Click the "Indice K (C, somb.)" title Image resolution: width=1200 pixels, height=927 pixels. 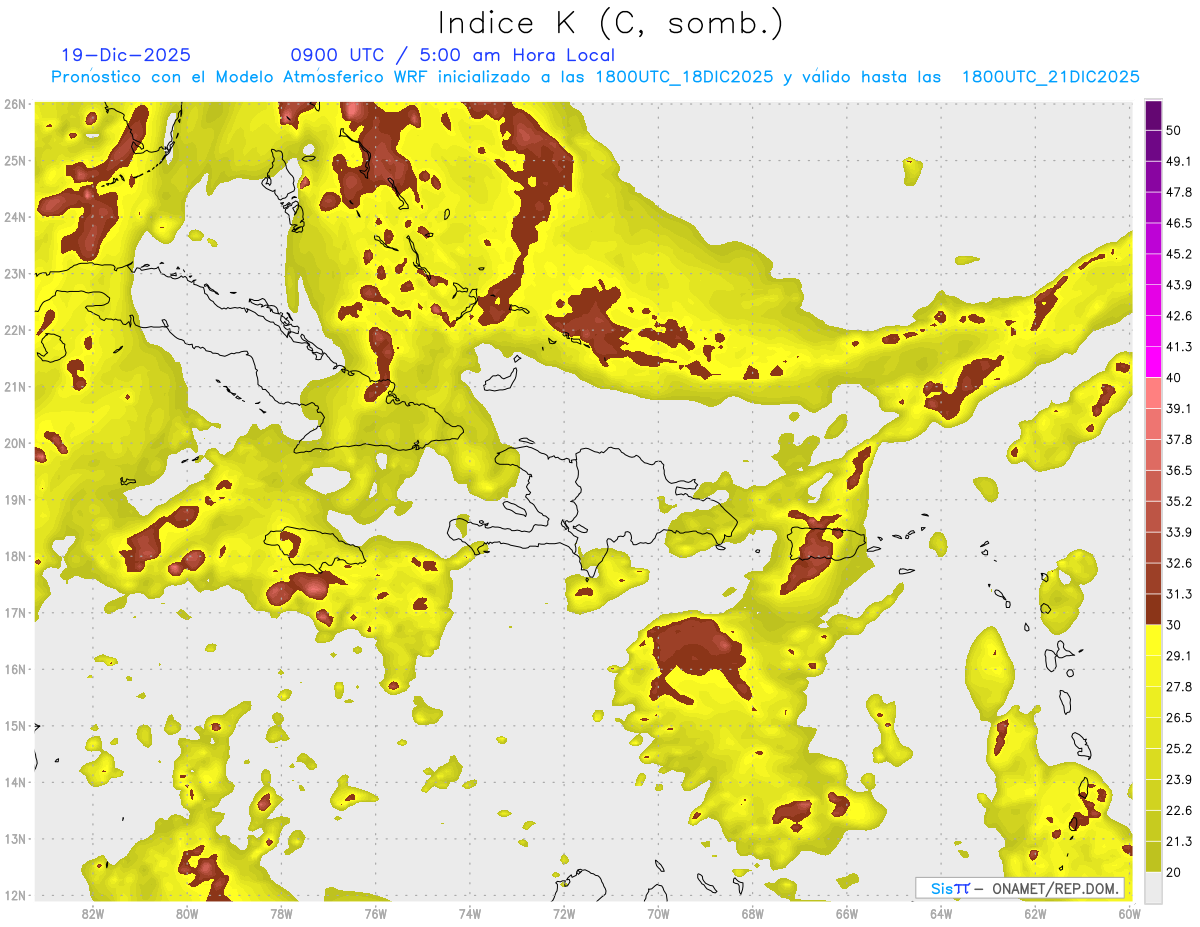(x=611, y=23)
